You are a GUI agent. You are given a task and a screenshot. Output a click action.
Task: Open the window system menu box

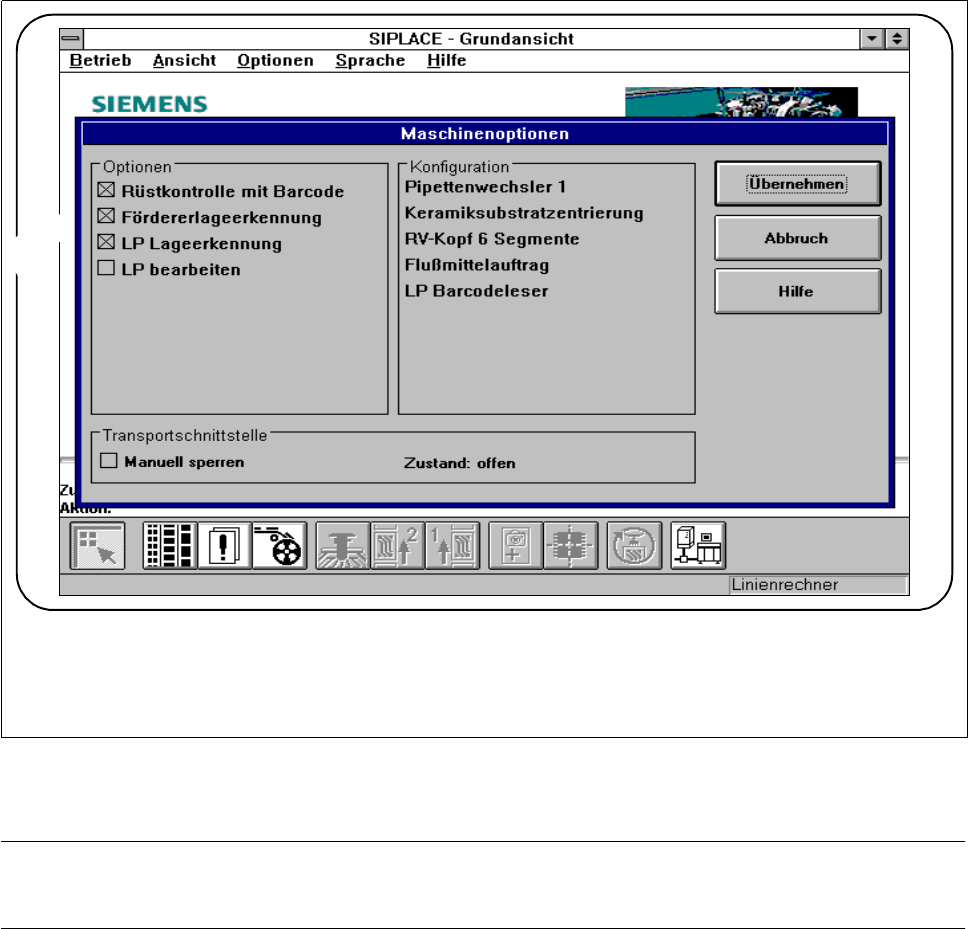tap(72, 38)
